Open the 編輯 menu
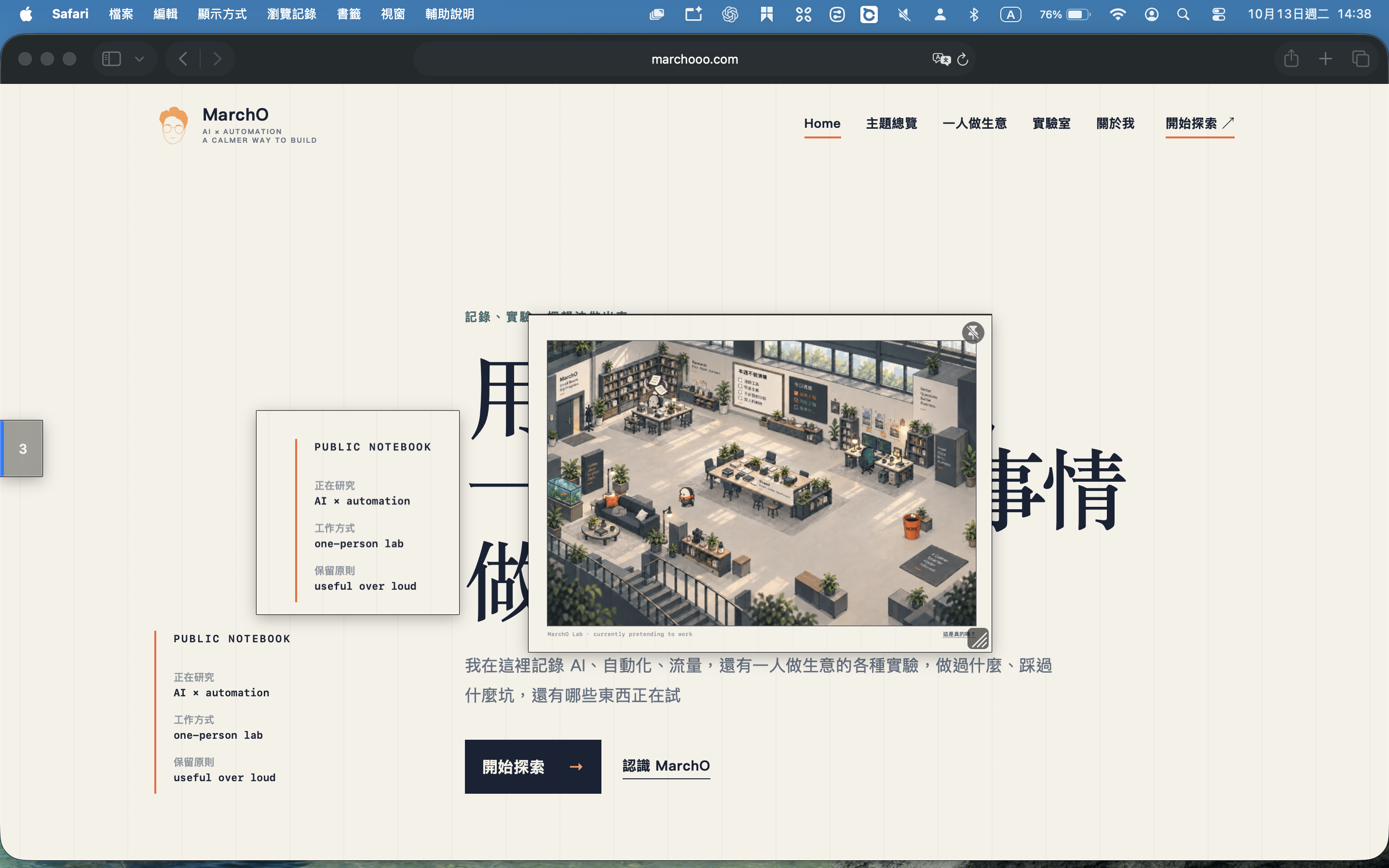 pos(165,14)
